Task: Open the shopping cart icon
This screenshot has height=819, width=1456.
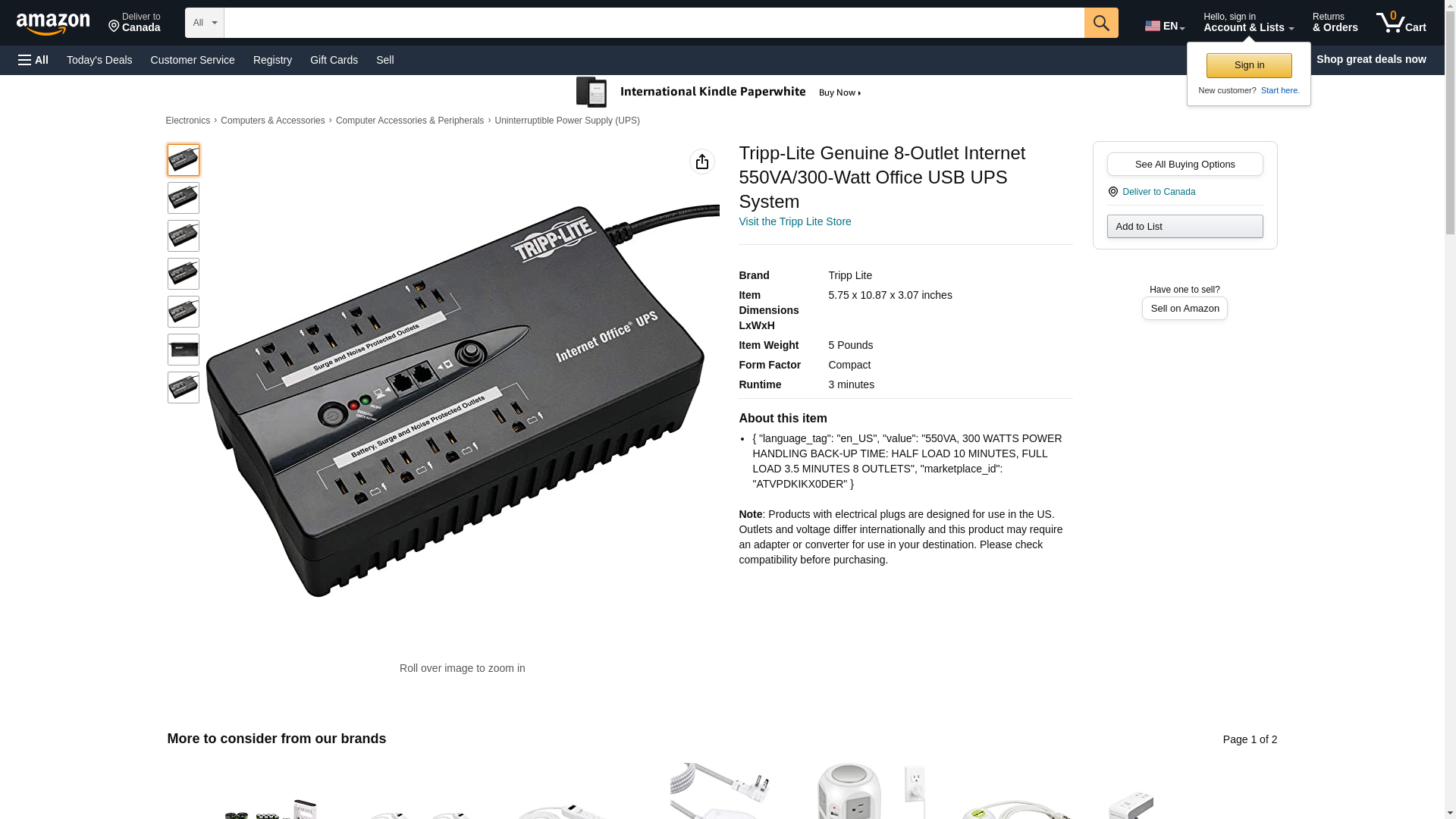Action: pyautogui.click(x=1401, y=22)
